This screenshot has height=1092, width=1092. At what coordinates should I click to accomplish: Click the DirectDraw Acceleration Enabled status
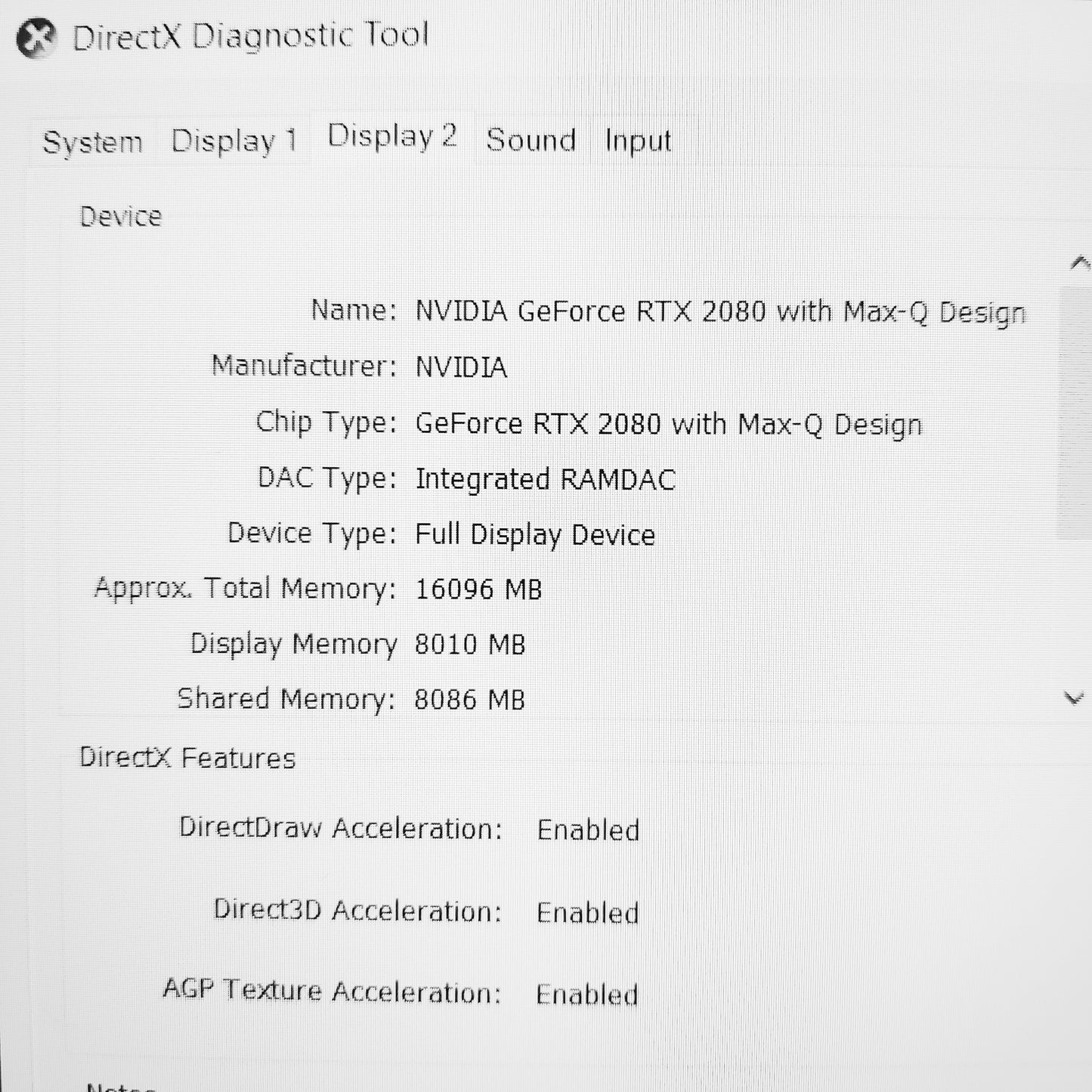588,831
